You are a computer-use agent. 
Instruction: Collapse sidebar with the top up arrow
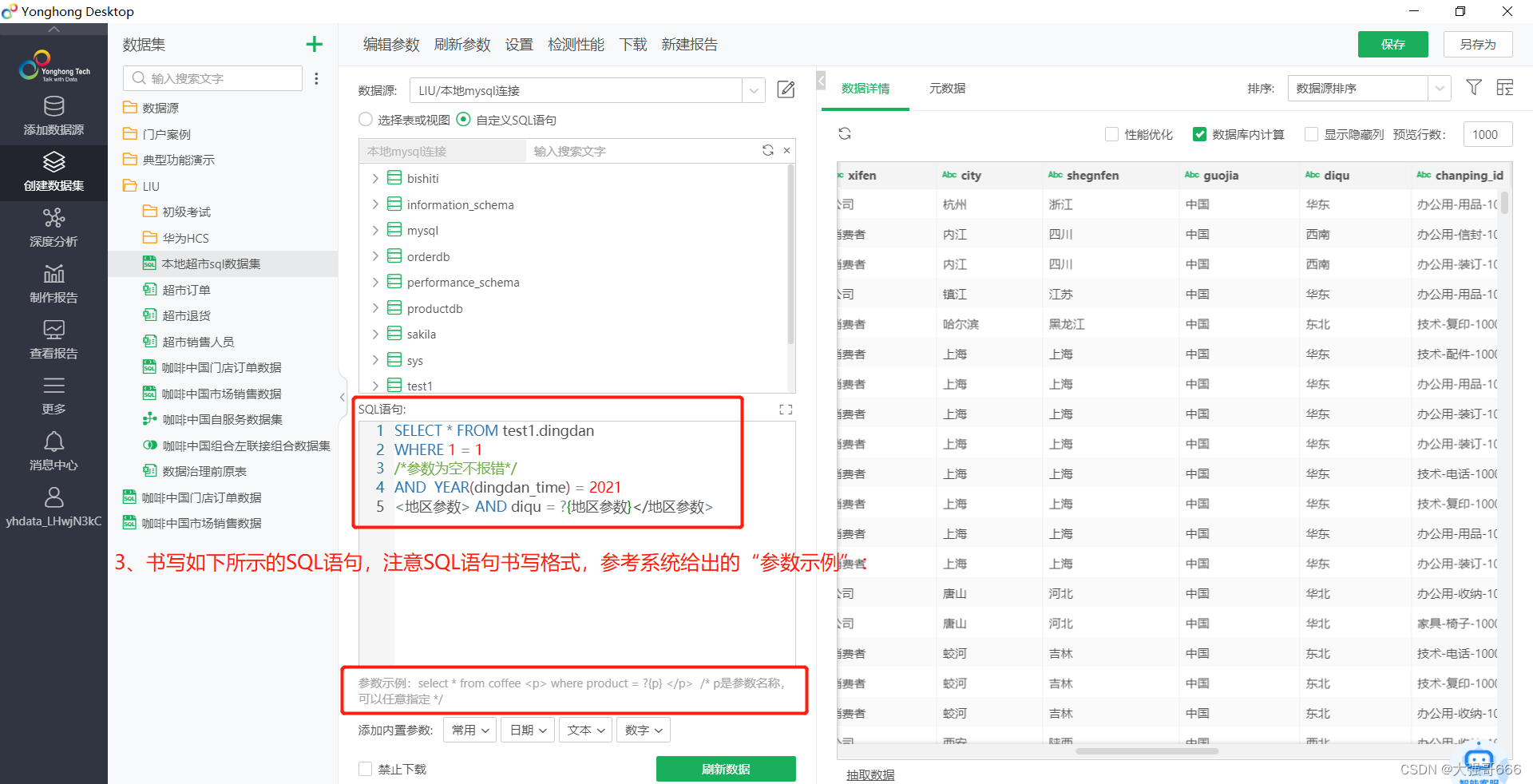pyautogui.click(x=53, y=30)
